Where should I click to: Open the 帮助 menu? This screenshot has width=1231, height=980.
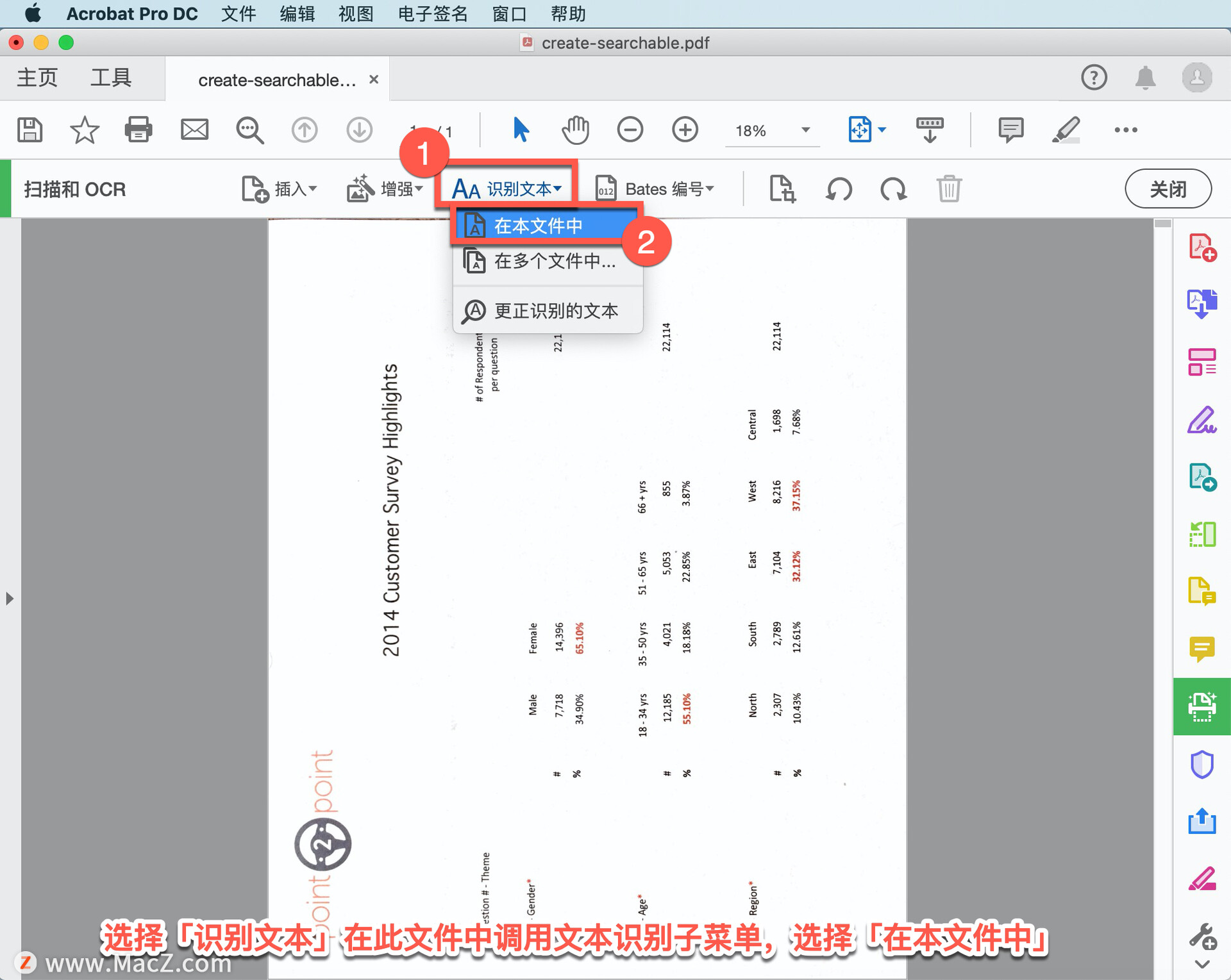point(568,13)
